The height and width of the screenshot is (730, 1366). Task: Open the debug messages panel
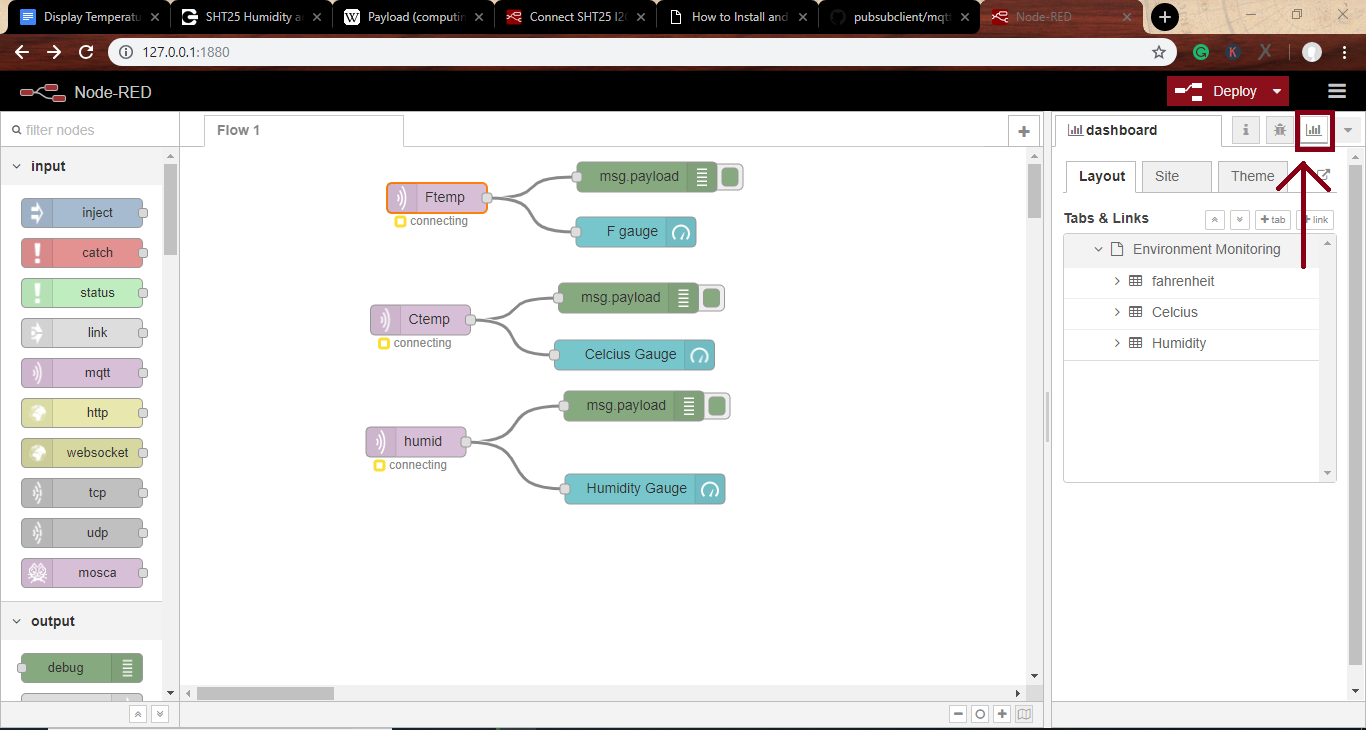pyautogui.click(x=1279, y=130)
